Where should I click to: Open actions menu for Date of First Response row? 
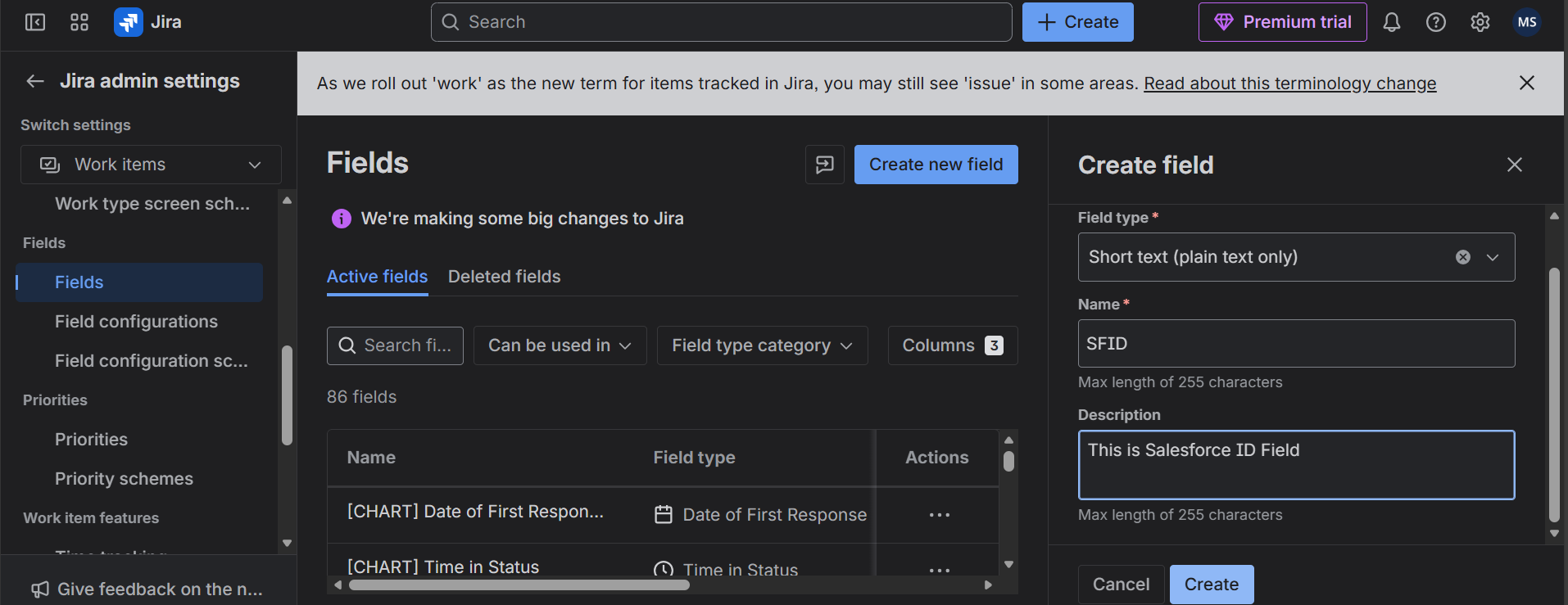coord(940,515)
